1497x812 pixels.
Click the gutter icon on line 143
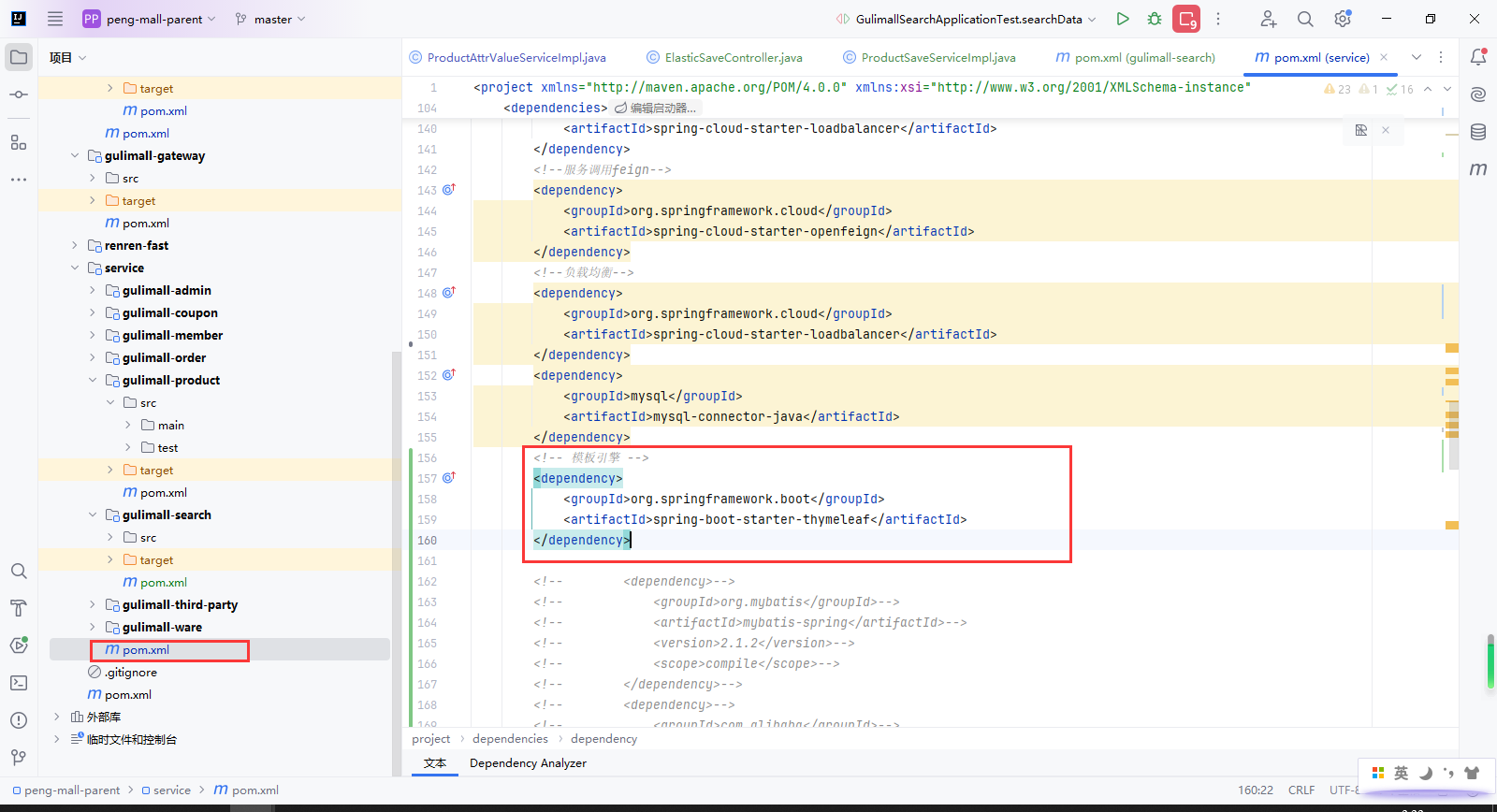[449, 189]
